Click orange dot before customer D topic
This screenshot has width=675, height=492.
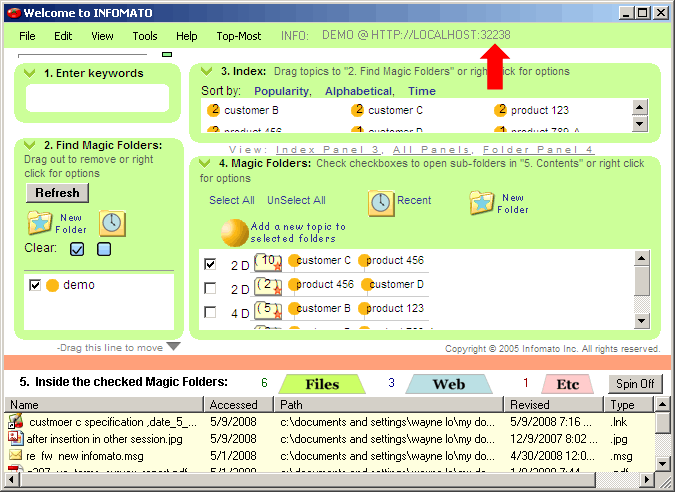(367, 285)
